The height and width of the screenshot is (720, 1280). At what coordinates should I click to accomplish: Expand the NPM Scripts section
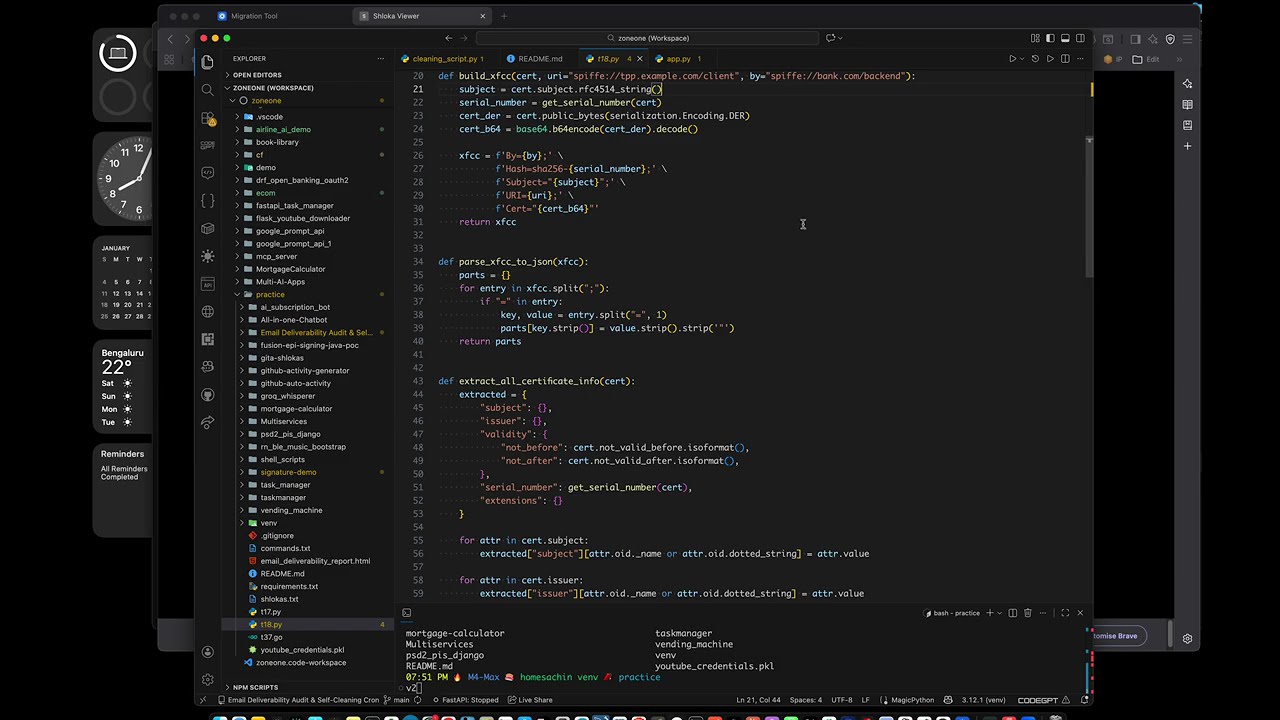pos(255,687)
